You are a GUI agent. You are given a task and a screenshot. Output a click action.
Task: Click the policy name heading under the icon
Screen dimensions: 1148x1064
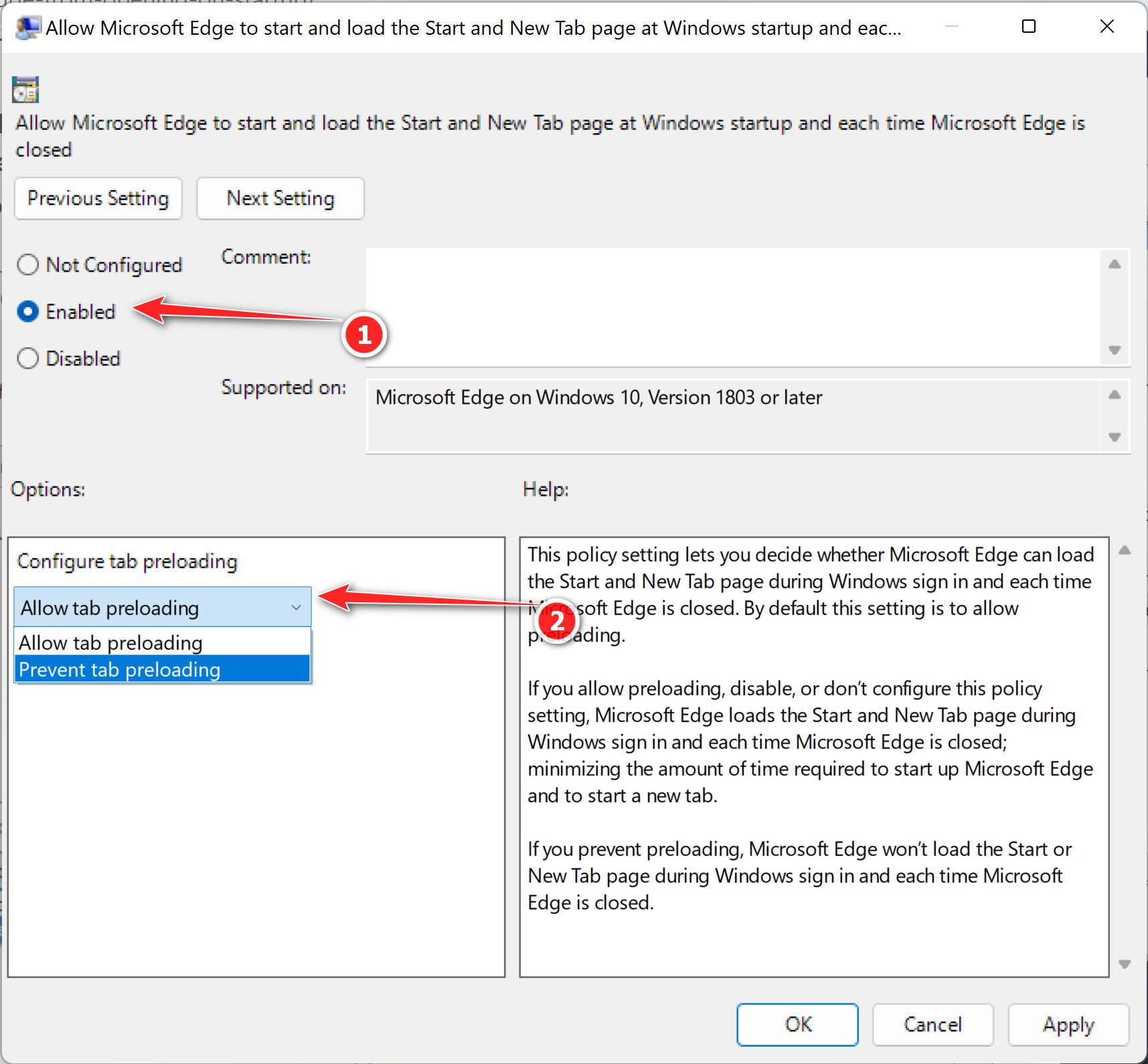(550, 136)
